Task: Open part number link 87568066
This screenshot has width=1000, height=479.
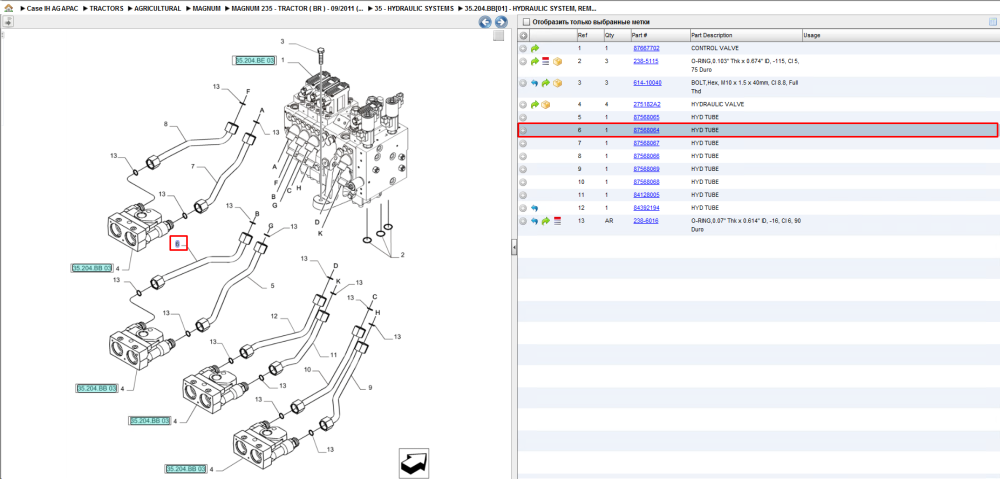Action: tap(646, 156)
